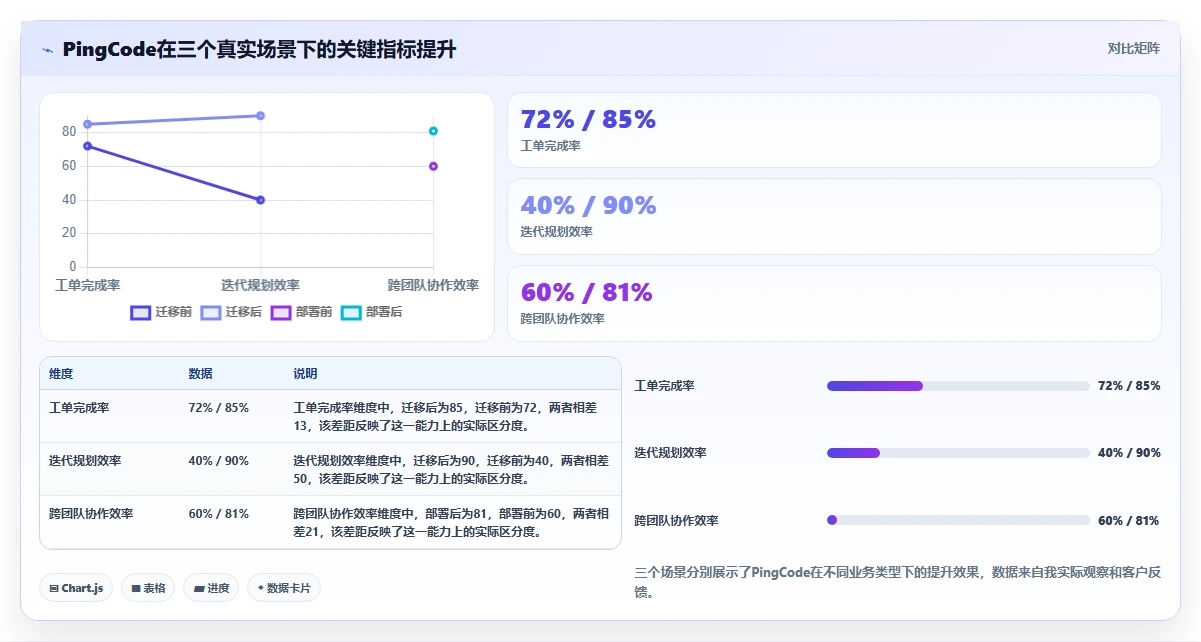Screen dimensions: 1201x642
Task: Click the 部署后 teal data point at 81
Action: 433,131
